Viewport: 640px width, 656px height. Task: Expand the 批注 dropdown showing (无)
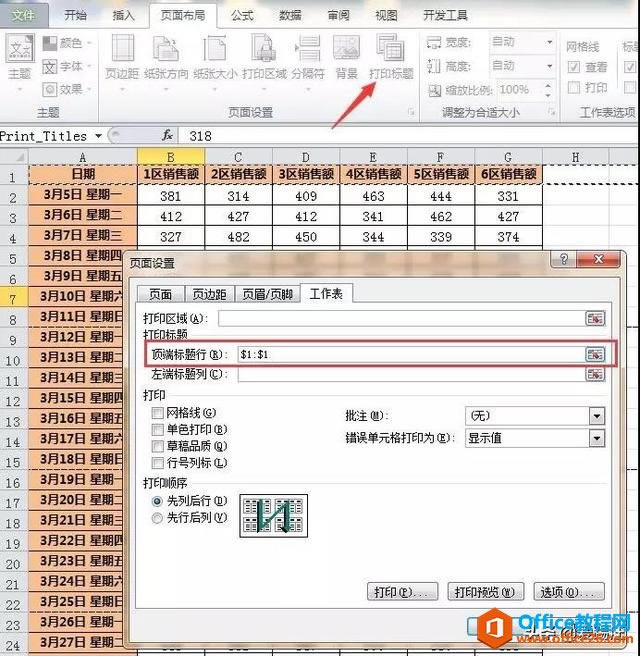[x=597, y=416]
